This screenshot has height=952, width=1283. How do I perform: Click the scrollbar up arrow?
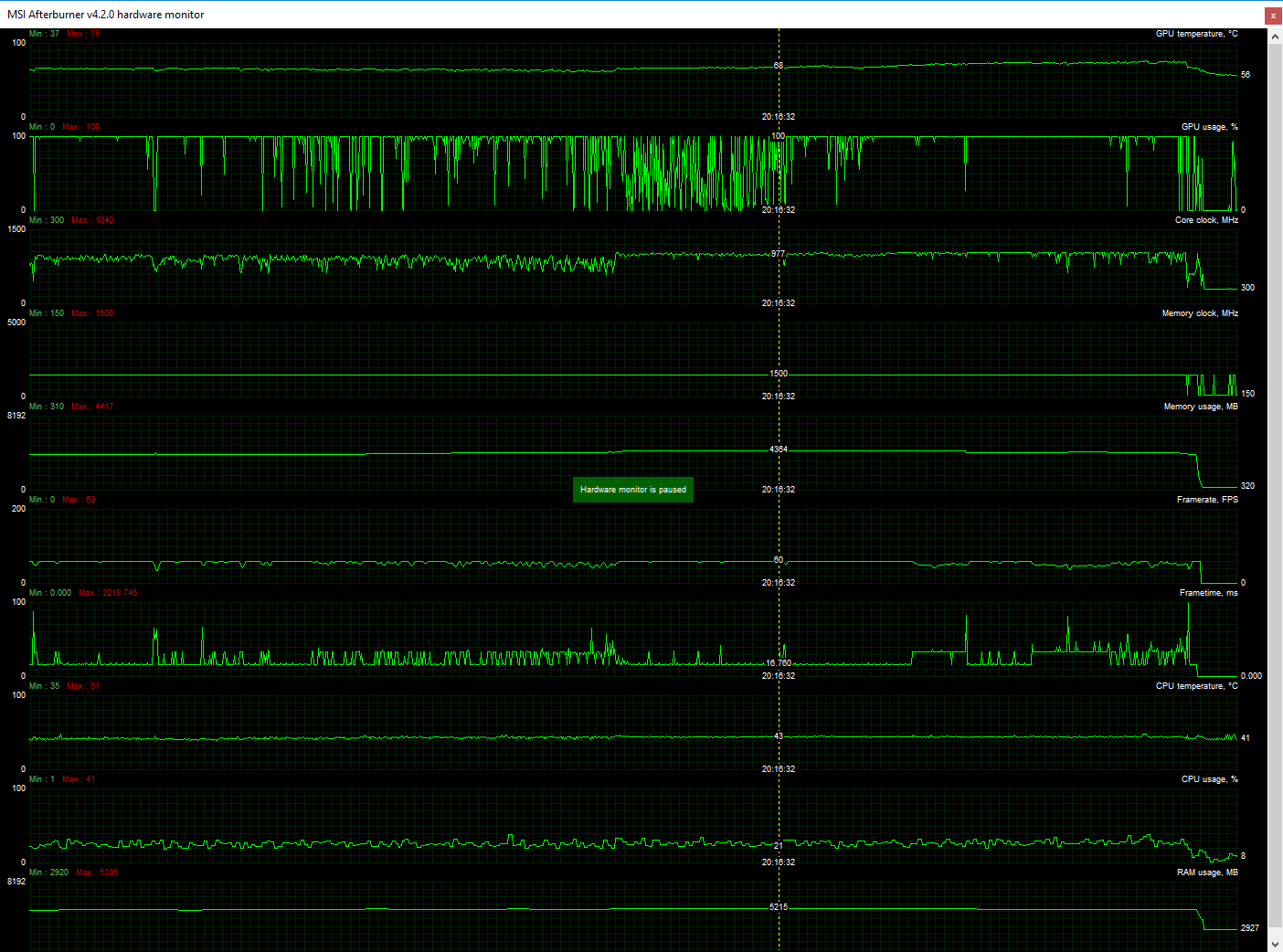click(x=1275, y=37)
